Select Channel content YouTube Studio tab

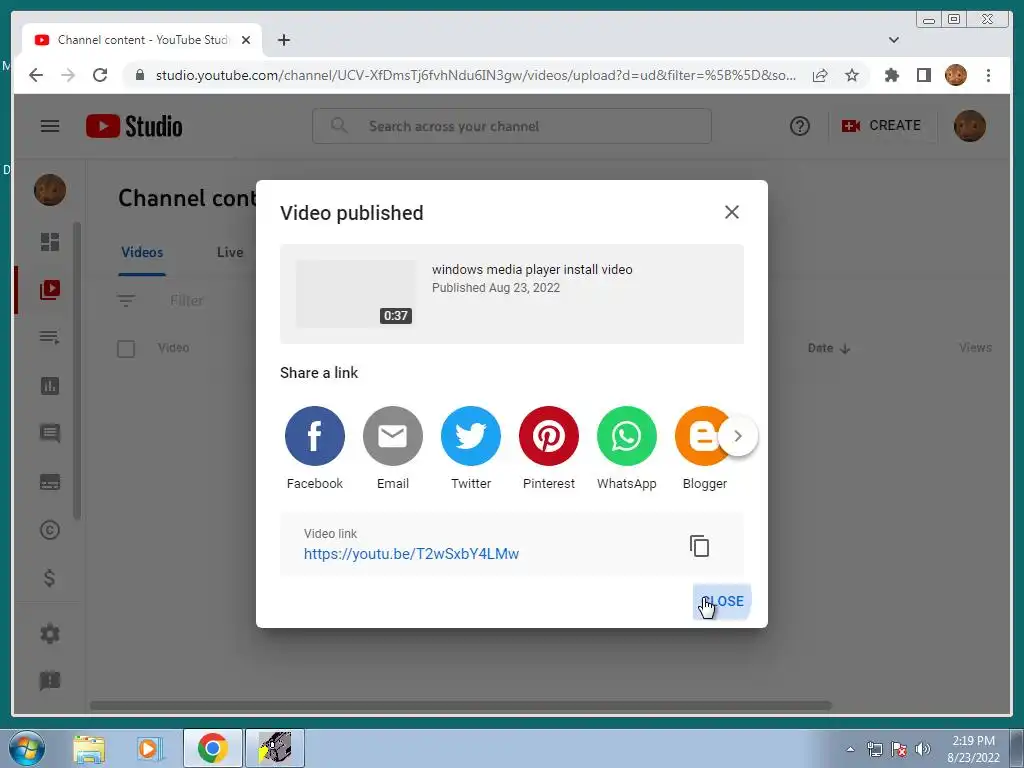(142, 40)
